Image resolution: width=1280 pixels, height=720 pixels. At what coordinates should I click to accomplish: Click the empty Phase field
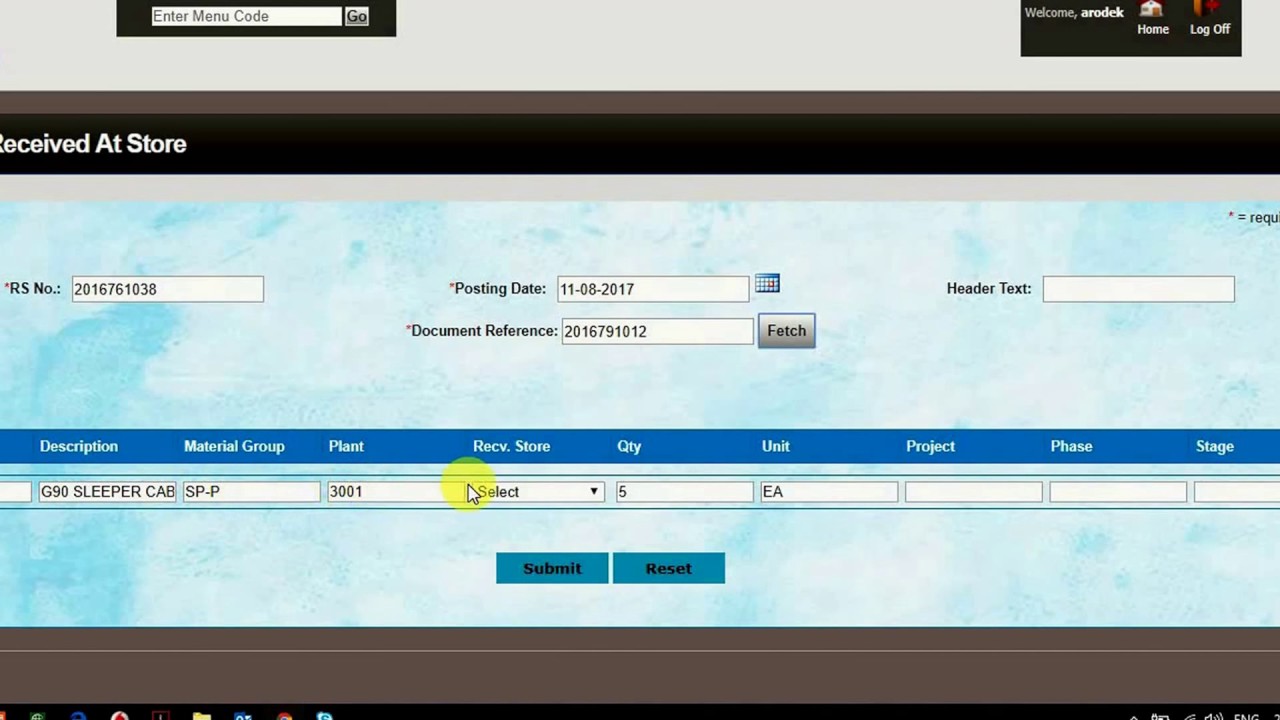point(1118,492)
